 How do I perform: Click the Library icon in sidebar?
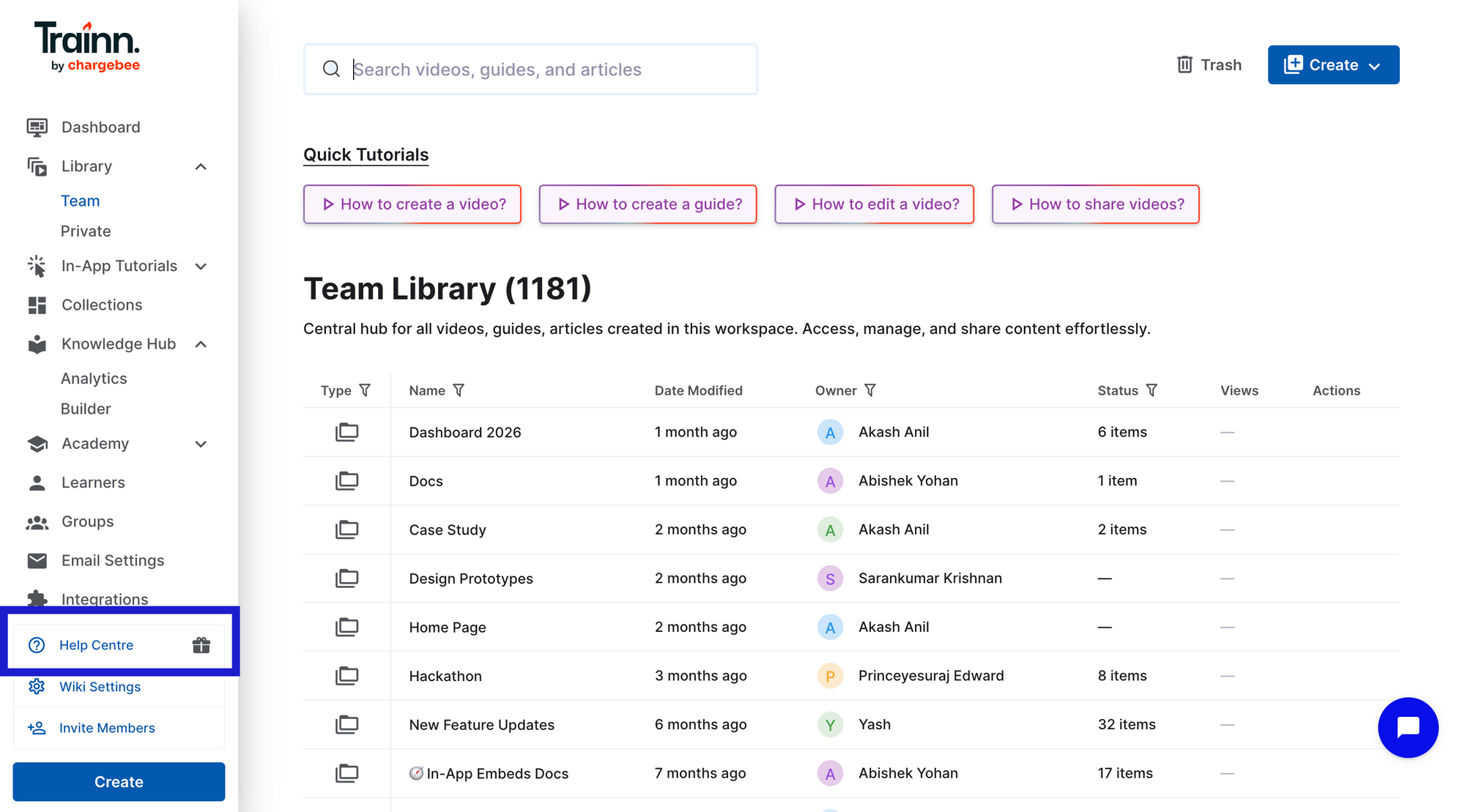(37, 166)
